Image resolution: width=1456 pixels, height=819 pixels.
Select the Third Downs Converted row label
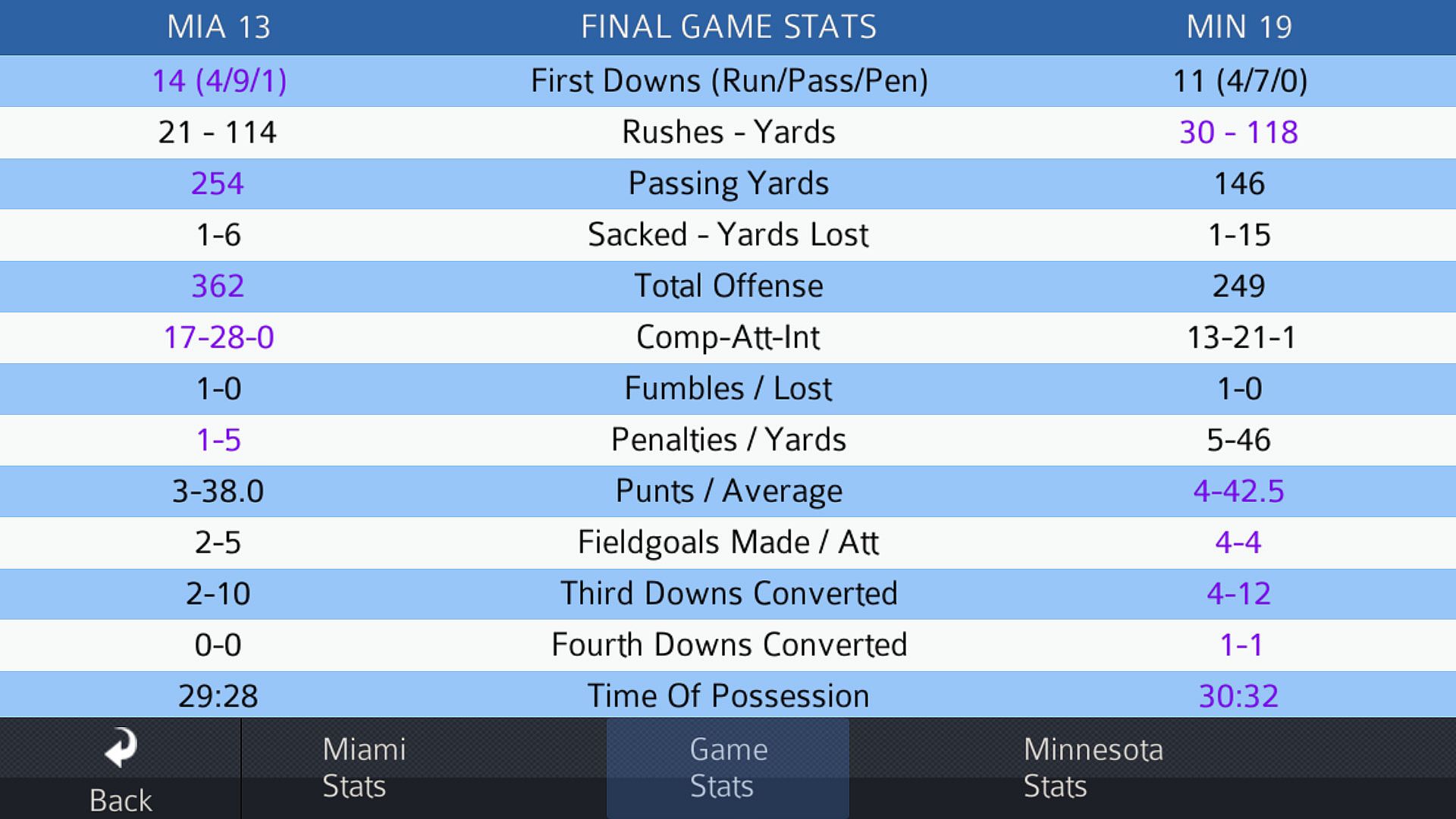pos(728,594)
